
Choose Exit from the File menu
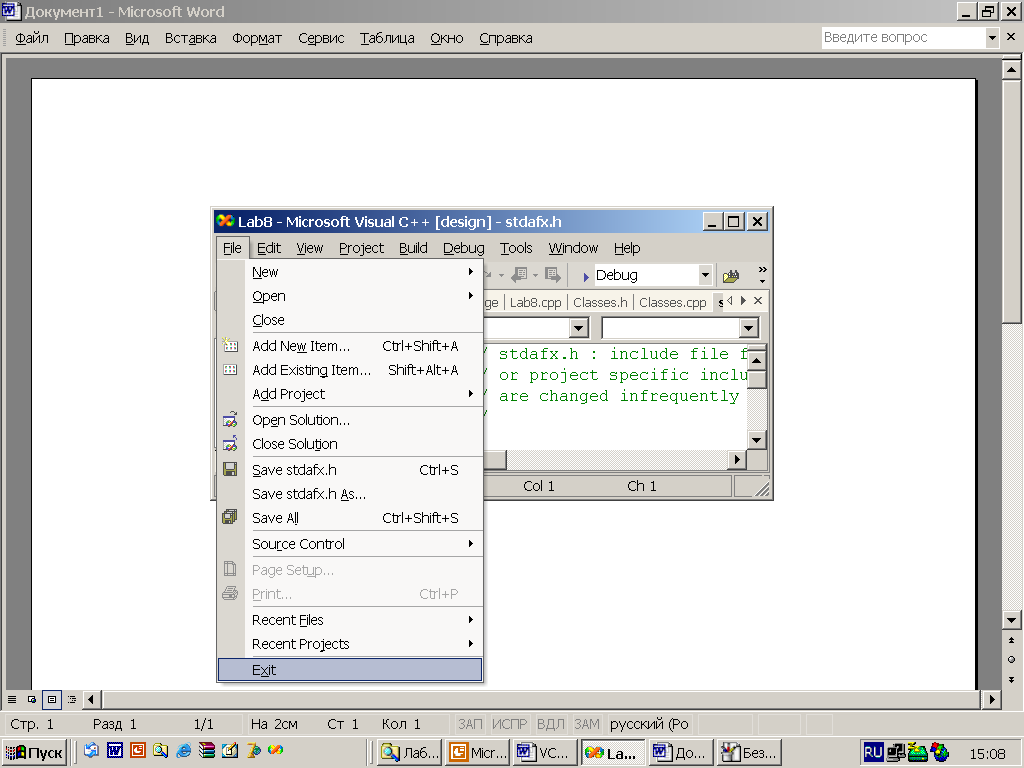tap(350, 670)
